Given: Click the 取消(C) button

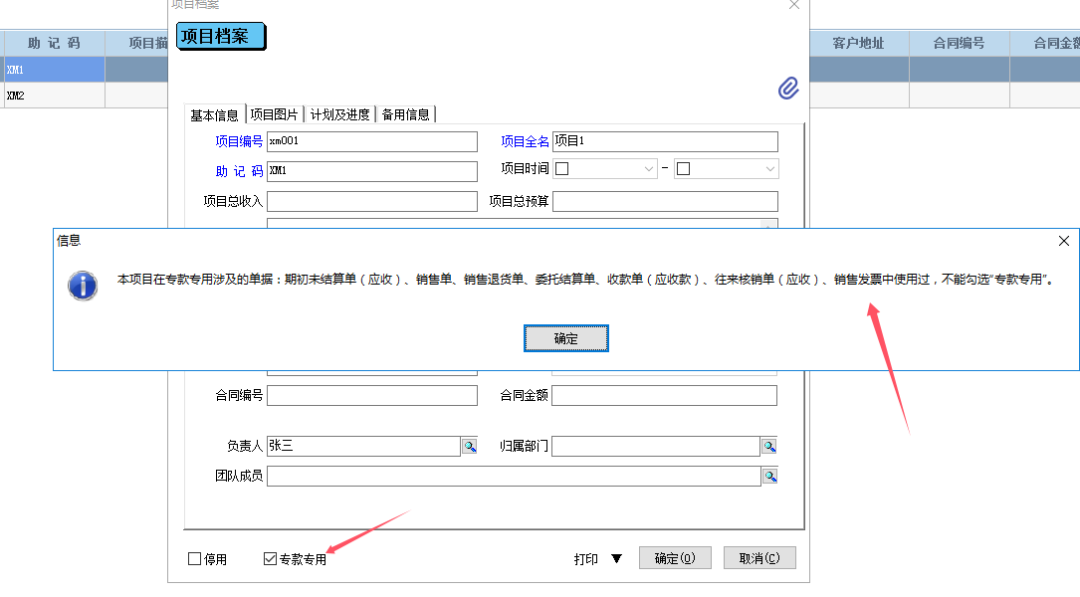Looking at the screenshot, I should (x=760, y=558).
